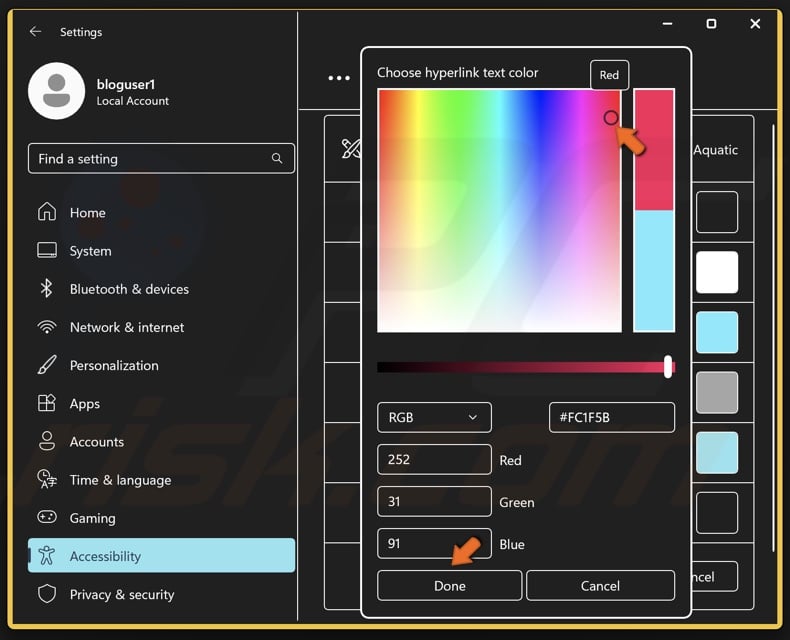Click the Find a setting search box
The height and width of the screenshot is (640, 790).
[x=161, y=158]
